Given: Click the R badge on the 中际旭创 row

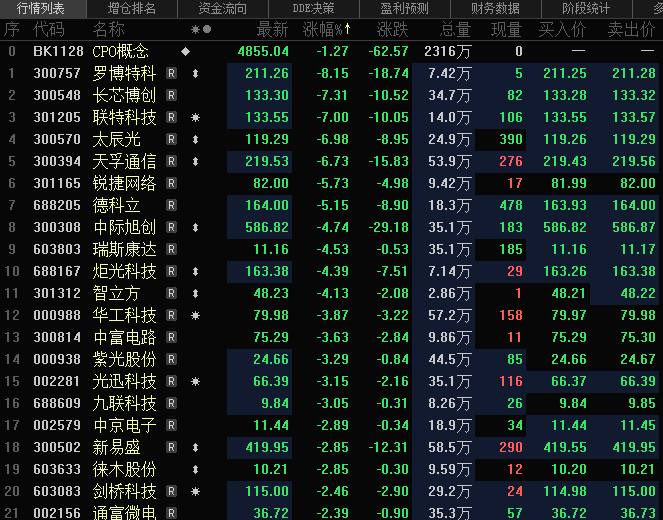Looking at the screenshot, I should [x=171, y=227].
